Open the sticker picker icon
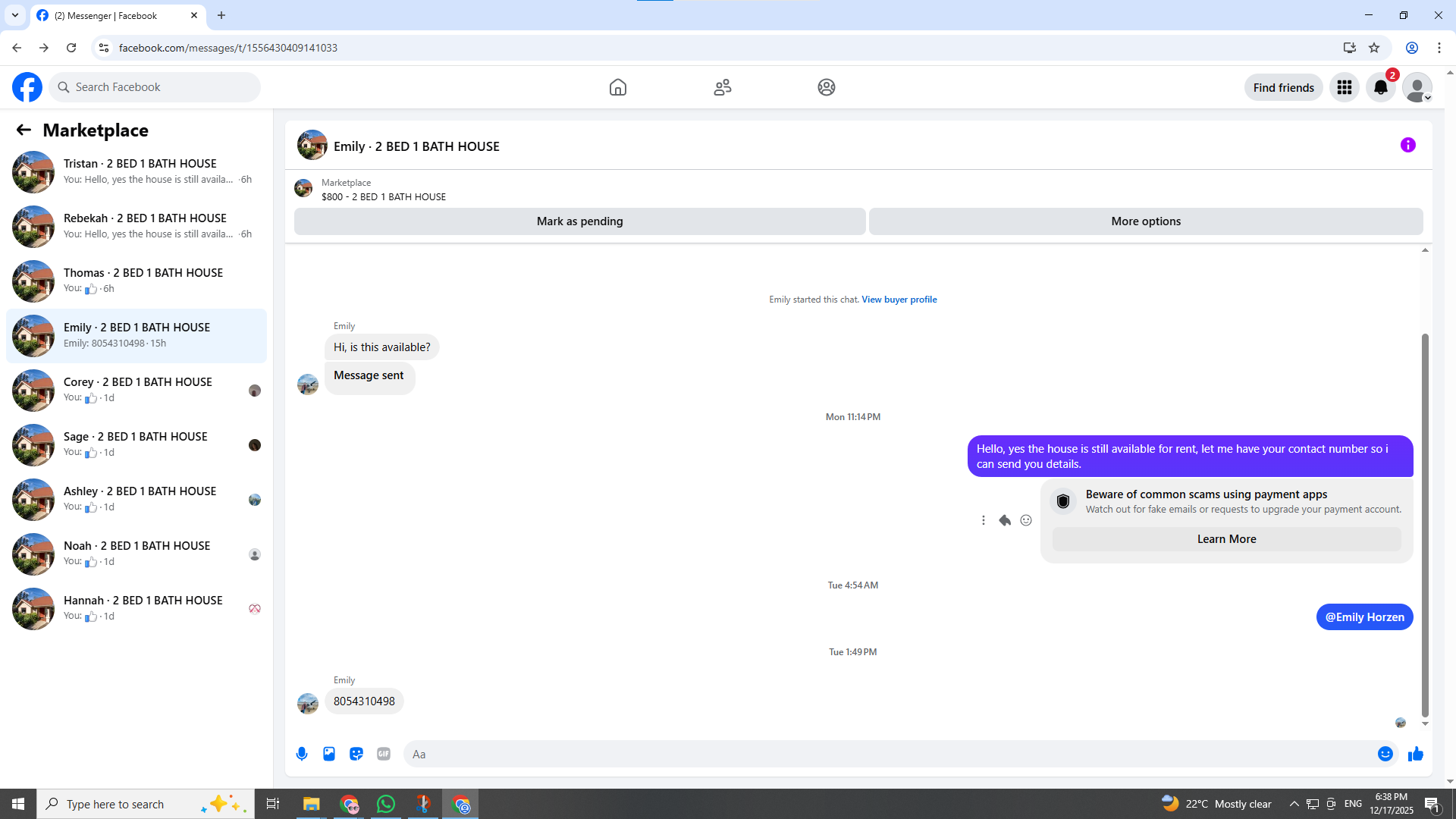Viewport: 1456px width, 819px height. click(356, 754)
